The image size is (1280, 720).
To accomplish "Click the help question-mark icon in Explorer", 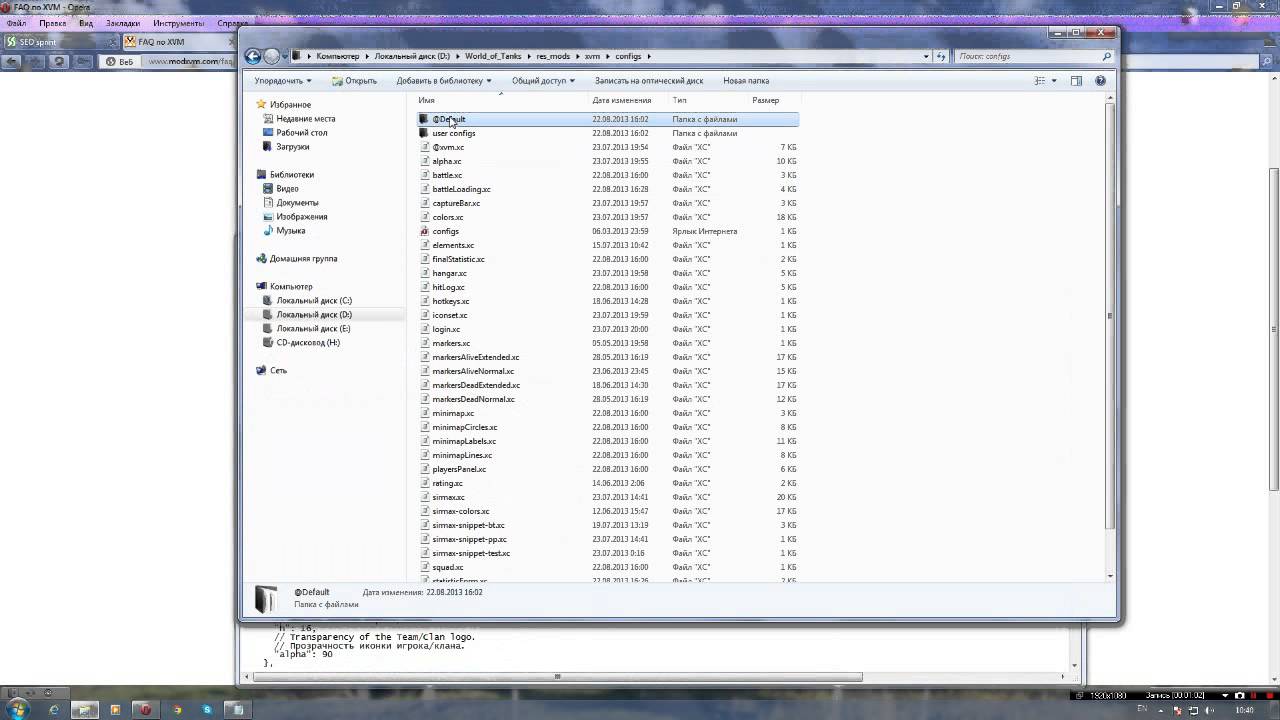I will coord(1100,81).
